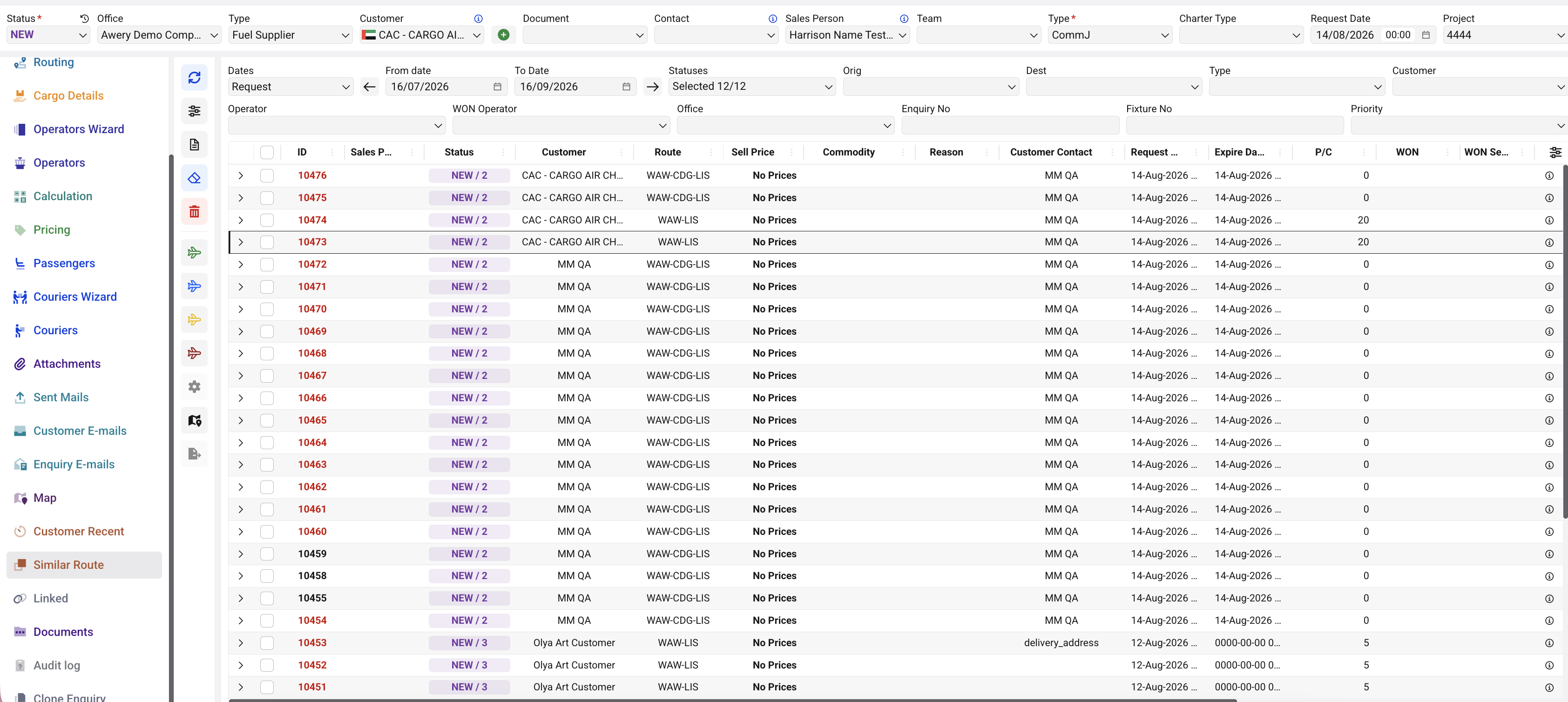
Task: Open the To Date calendar picker icon
Action: pyautogui.click(x=626, y=87)
